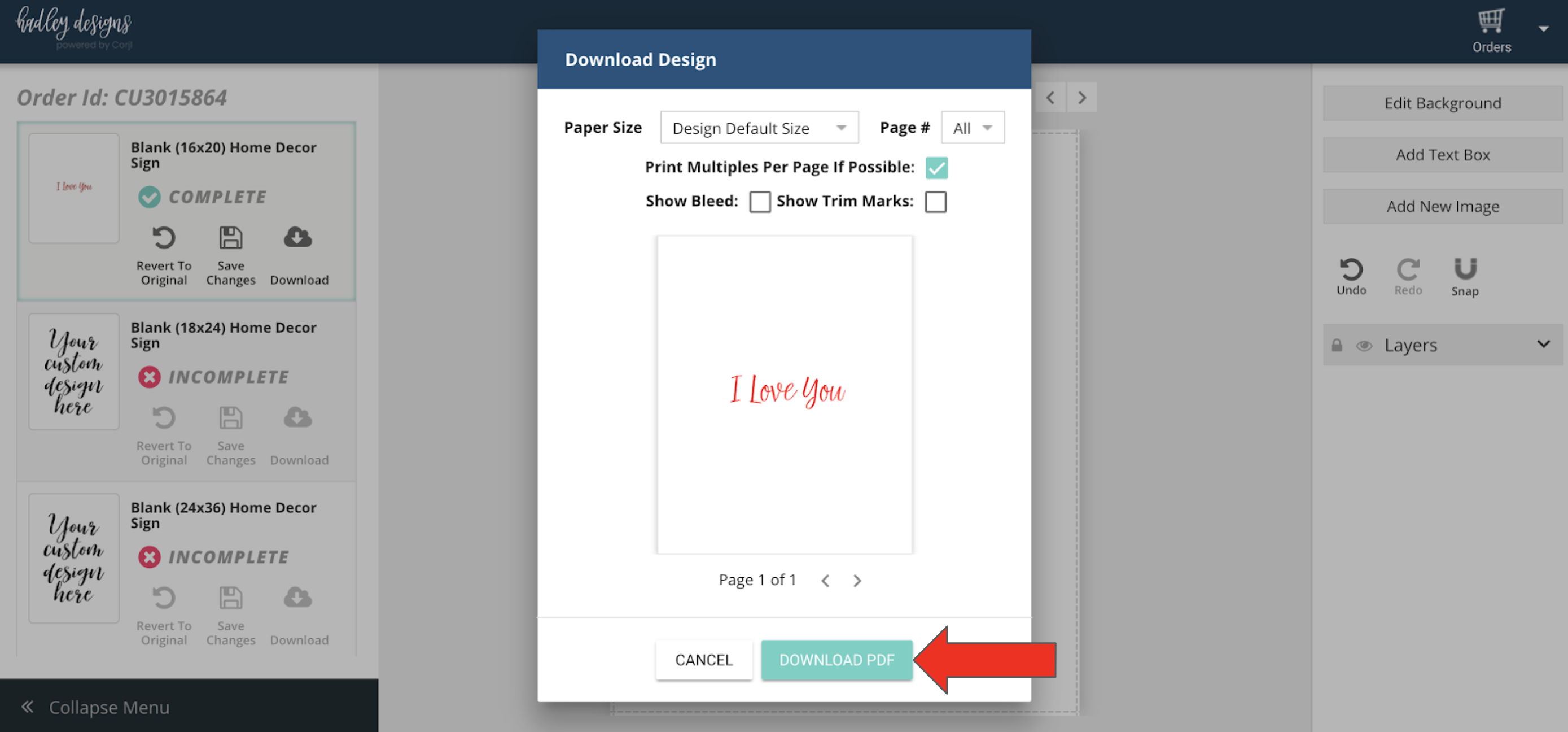Click Save Changes icon for 16x20 sign

231,237
